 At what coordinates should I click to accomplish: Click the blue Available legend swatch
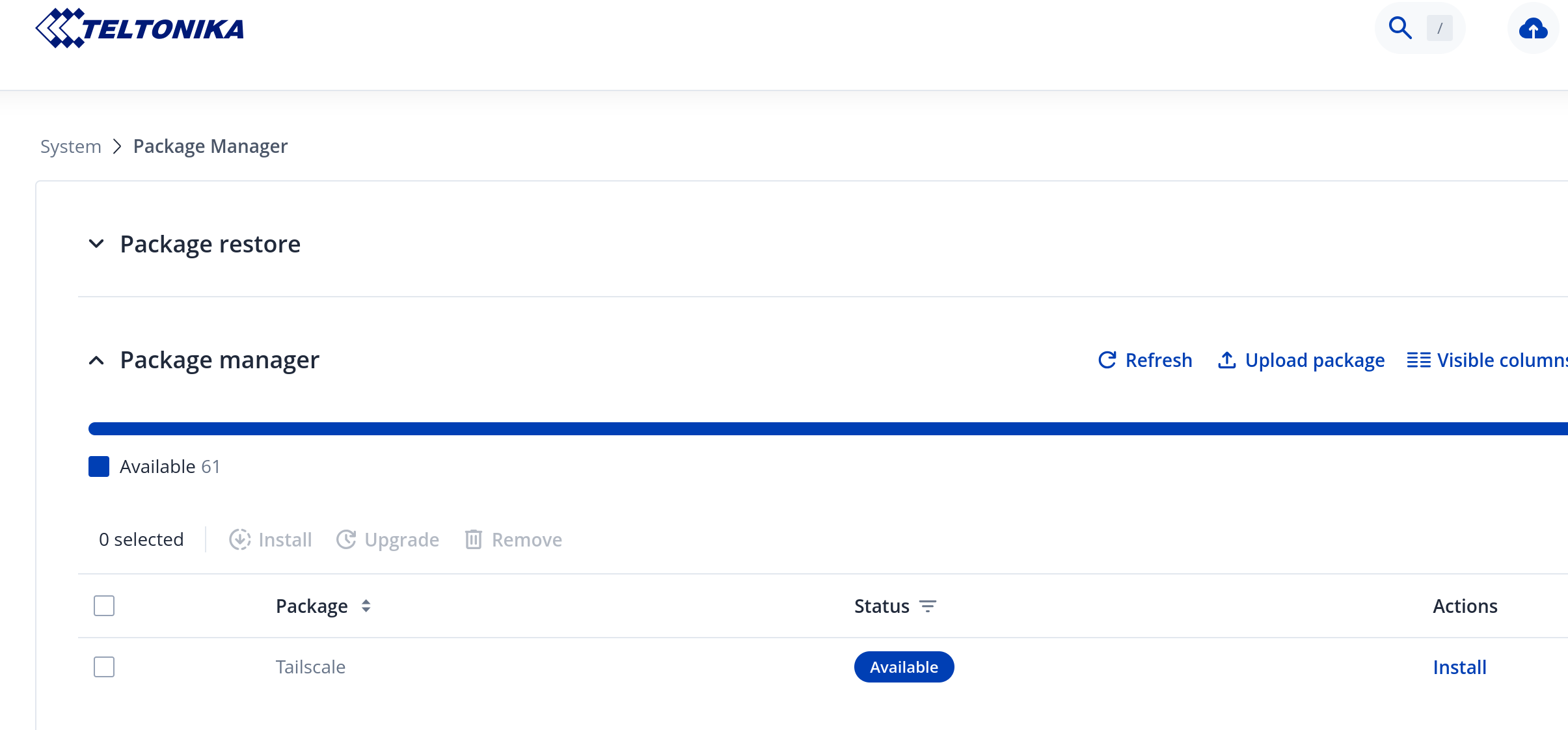[x=99, y=466]
